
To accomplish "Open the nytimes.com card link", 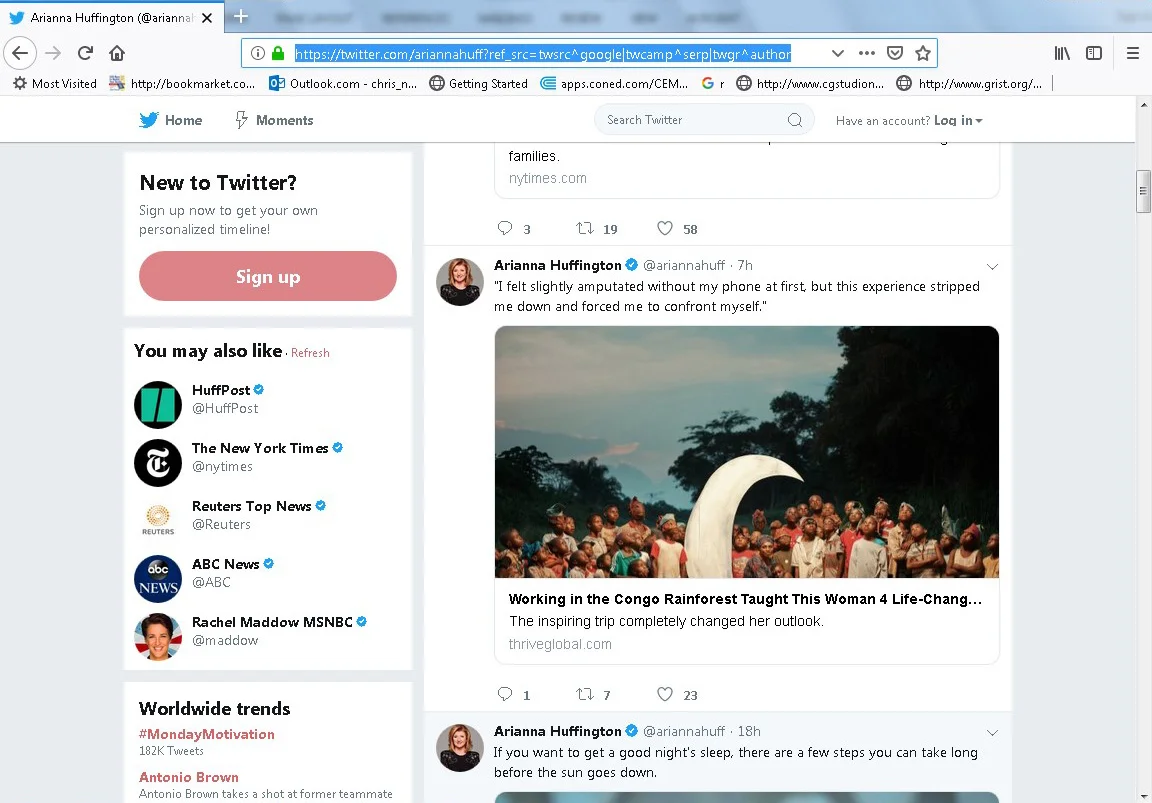I will point(547,178).
